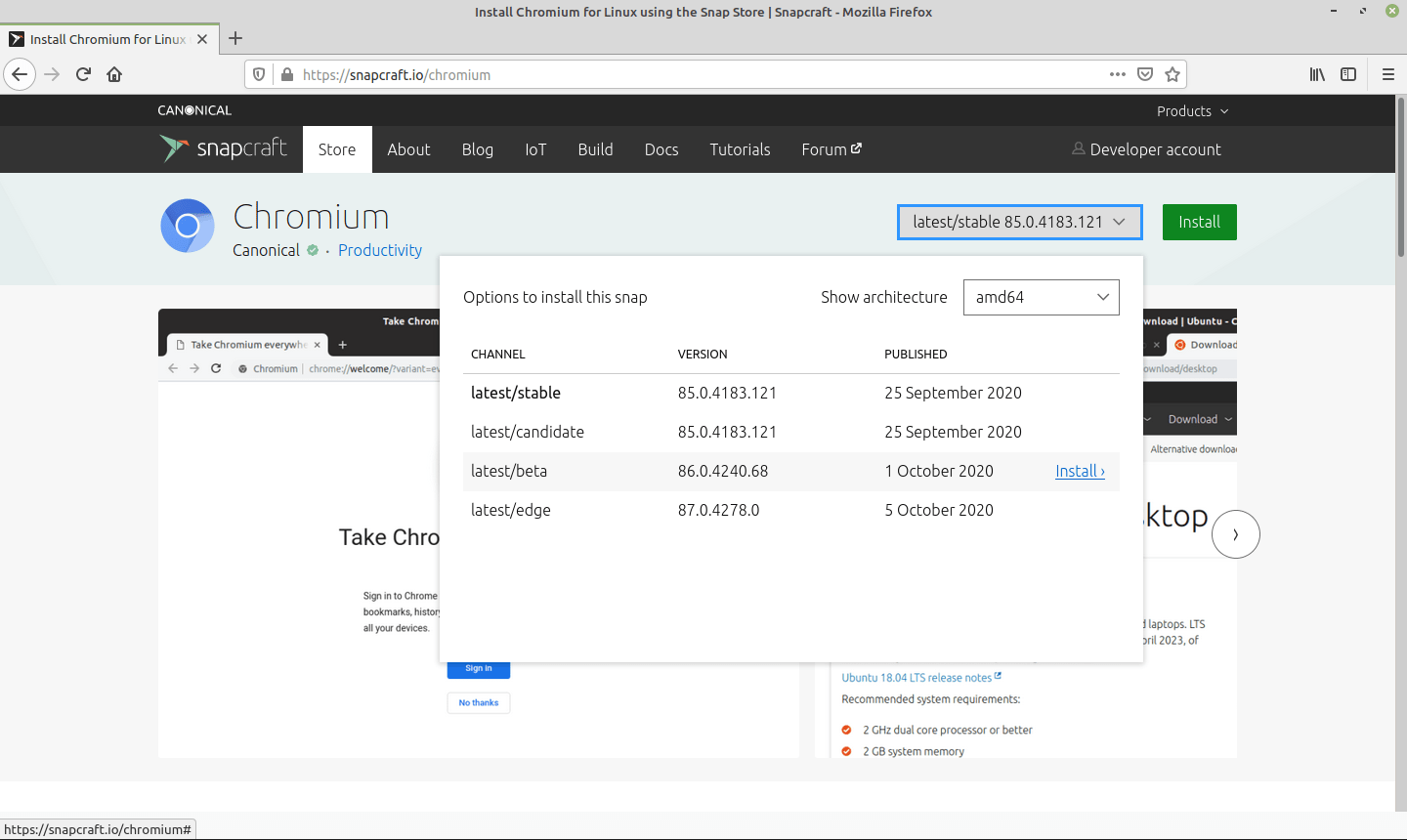
Task: Open the latest/stable 85.0.4183.121 channel dropdown
Action: click(x=1019, y=222)
